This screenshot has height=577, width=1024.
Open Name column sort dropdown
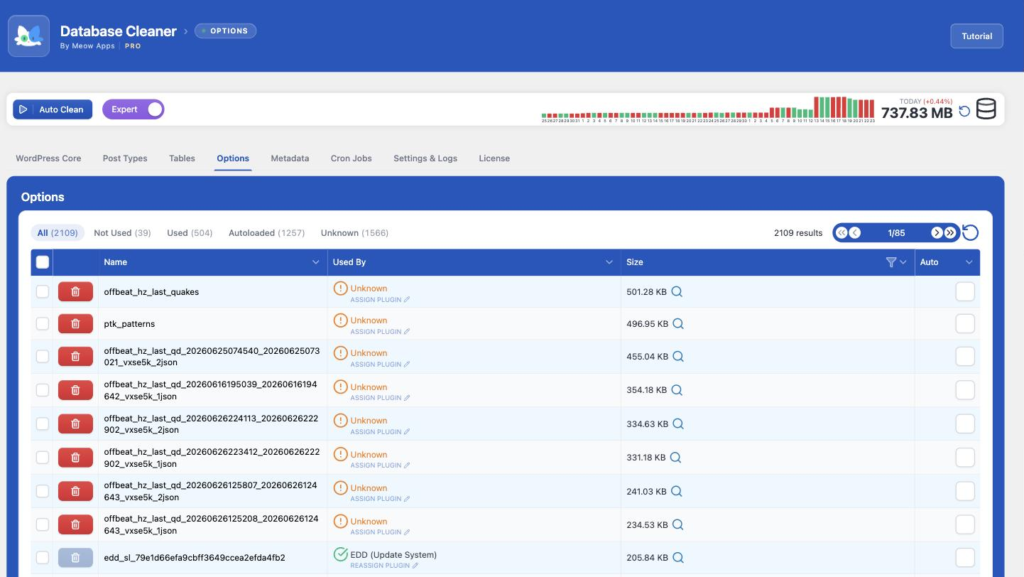315,262
